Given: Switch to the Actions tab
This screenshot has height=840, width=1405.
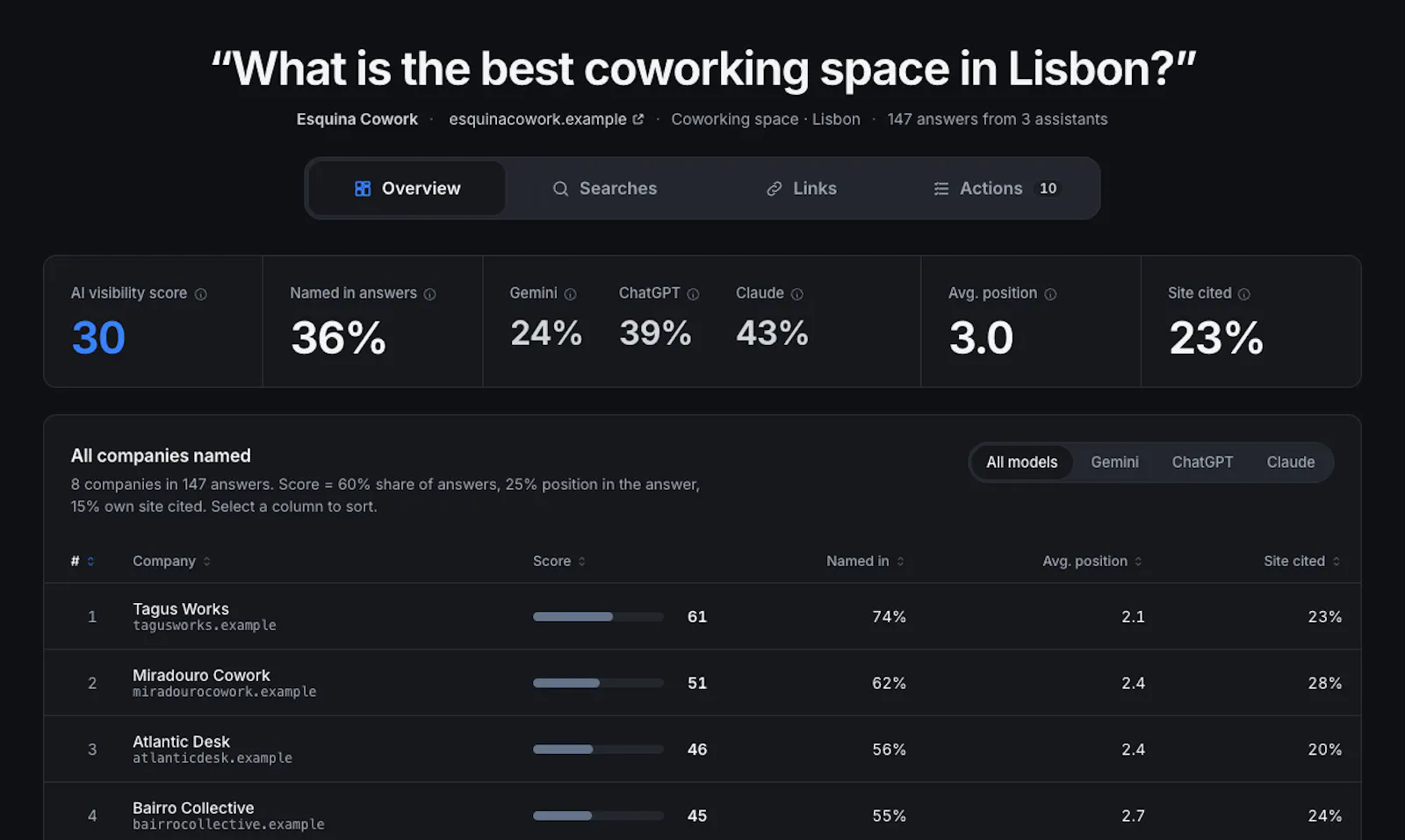Looking at the screenshot, I should (x=996, y=188).
